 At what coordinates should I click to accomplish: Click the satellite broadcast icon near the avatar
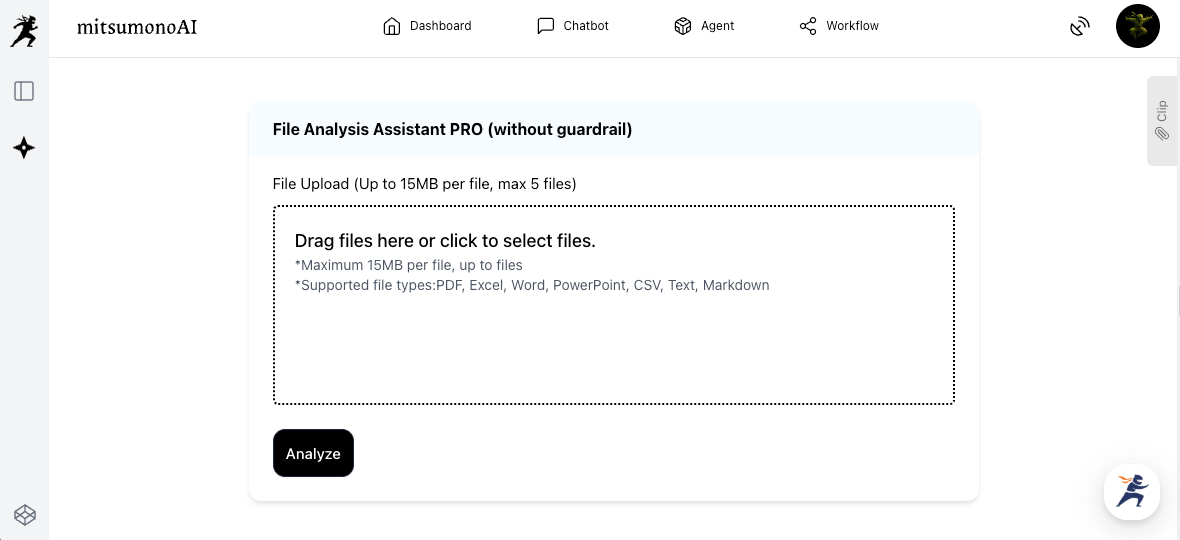point(1079,27)
